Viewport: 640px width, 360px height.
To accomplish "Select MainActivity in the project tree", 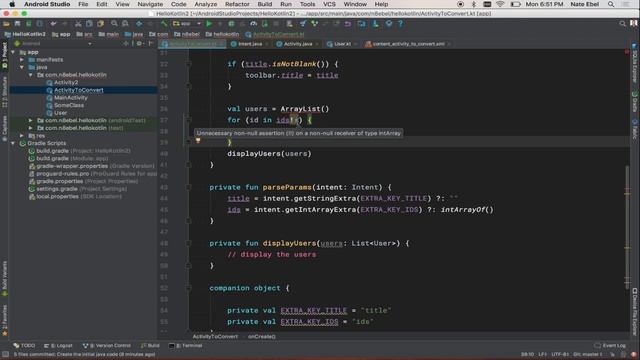I will click(71, 98).
